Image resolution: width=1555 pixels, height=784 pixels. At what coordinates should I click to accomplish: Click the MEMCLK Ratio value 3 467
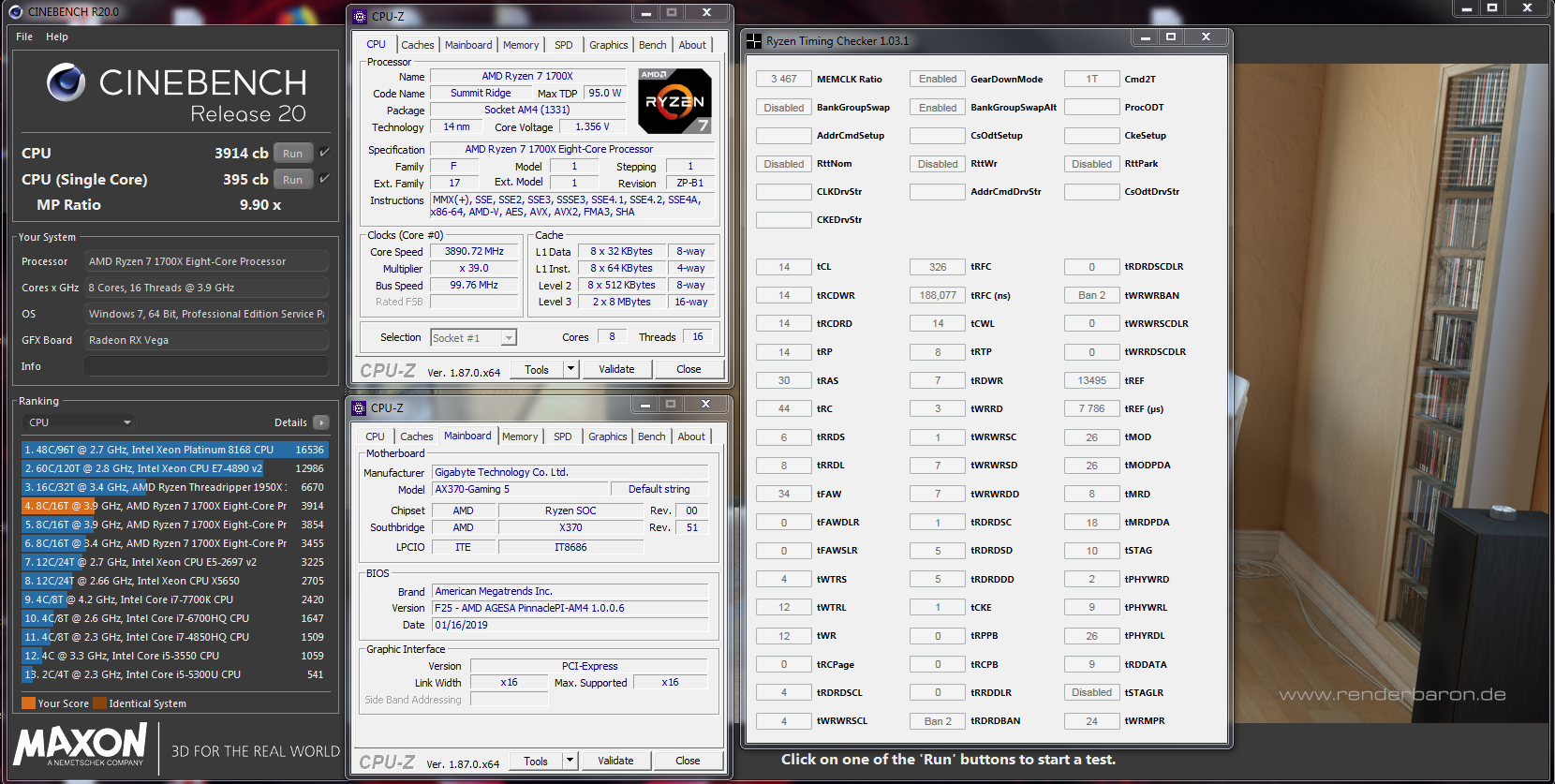784,79
